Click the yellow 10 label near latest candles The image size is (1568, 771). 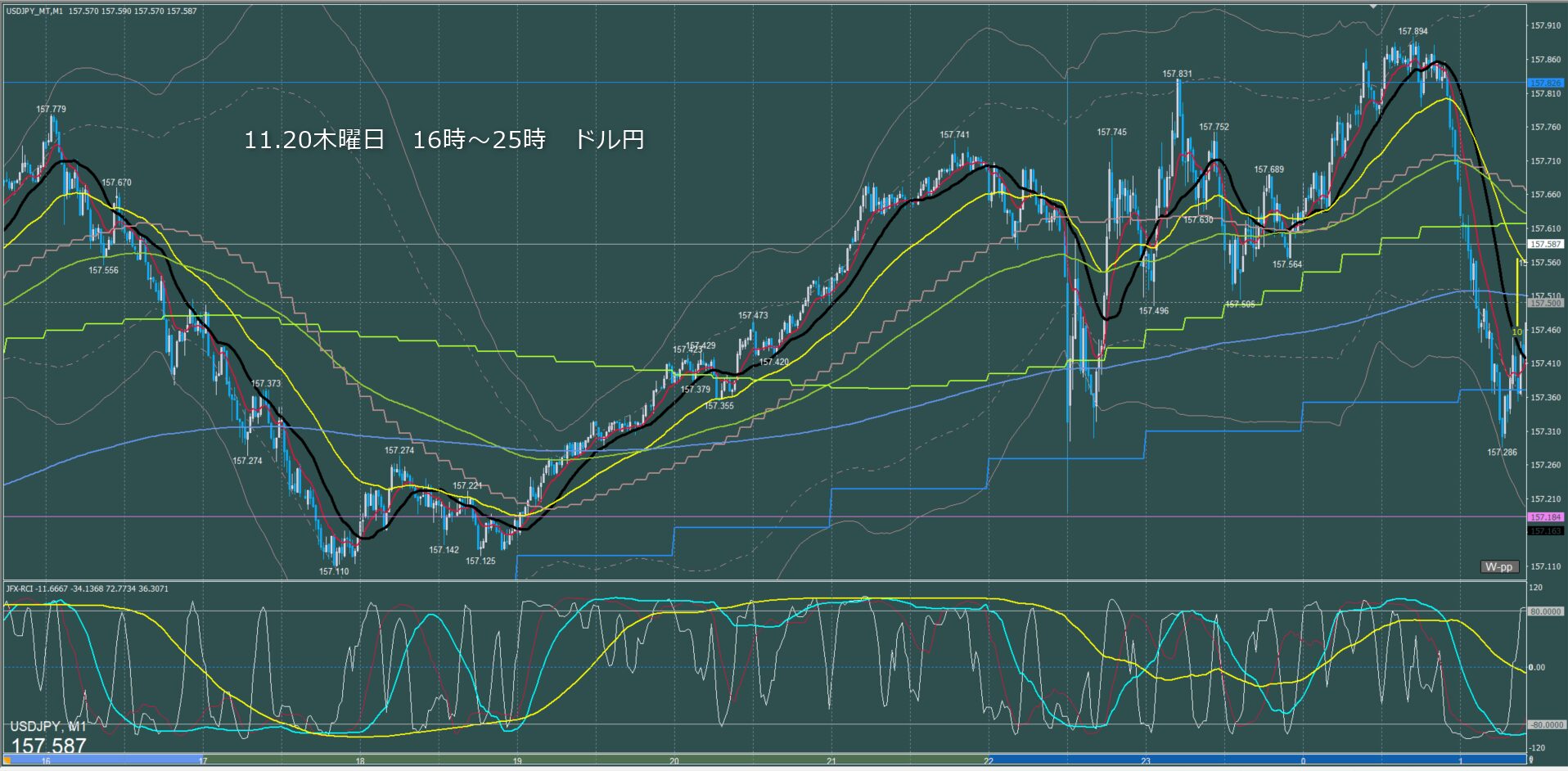click(1516, 331)
